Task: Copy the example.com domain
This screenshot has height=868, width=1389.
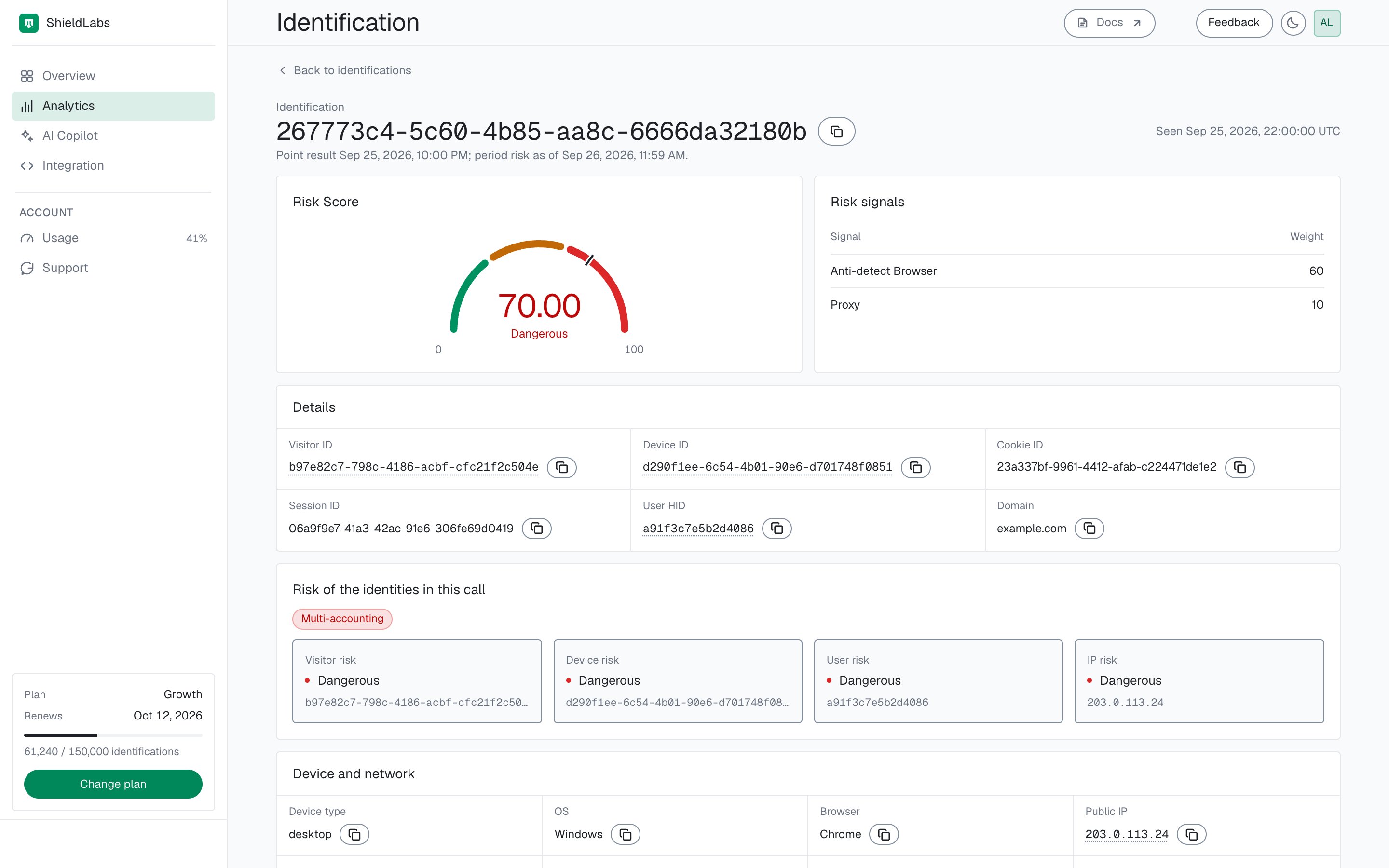Action: point(1089,528)
